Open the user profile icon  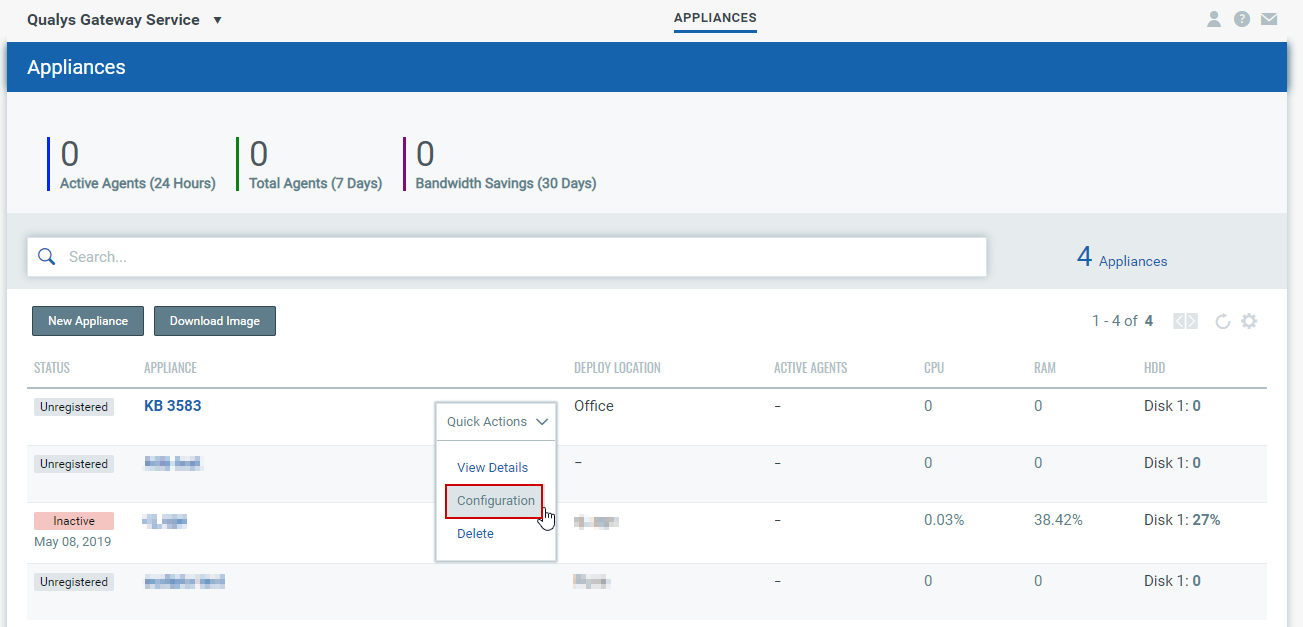pos(1213,18)
